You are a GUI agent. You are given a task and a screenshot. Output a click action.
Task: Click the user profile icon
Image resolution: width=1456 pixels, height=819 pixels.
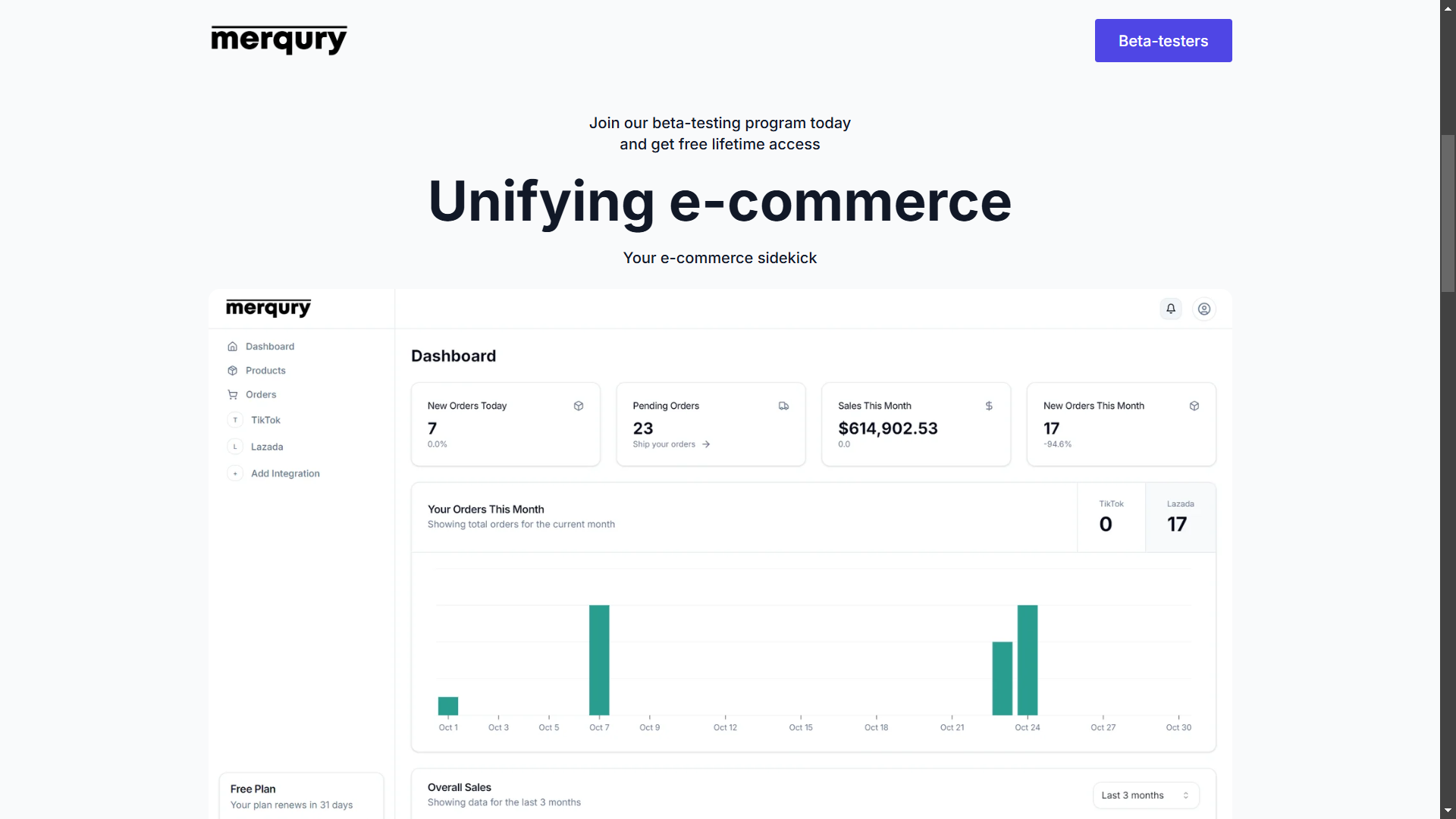point(1203,309)
